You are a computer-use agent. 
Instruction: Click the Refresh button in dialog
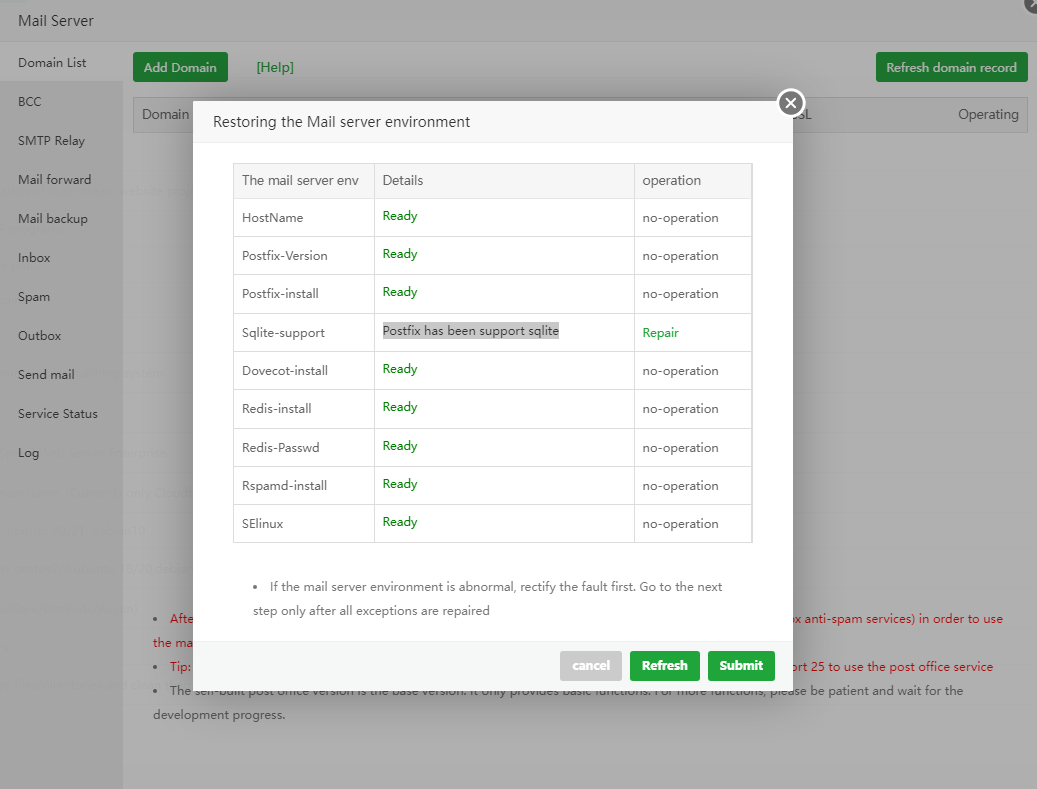pyautogui.click(x=664, y=666)
